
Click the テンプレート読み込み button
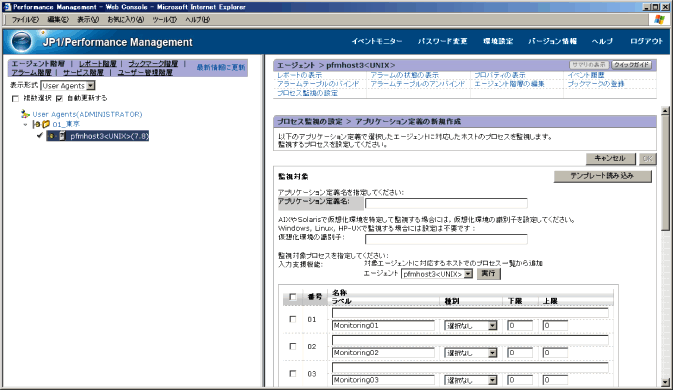coord(602,176)
